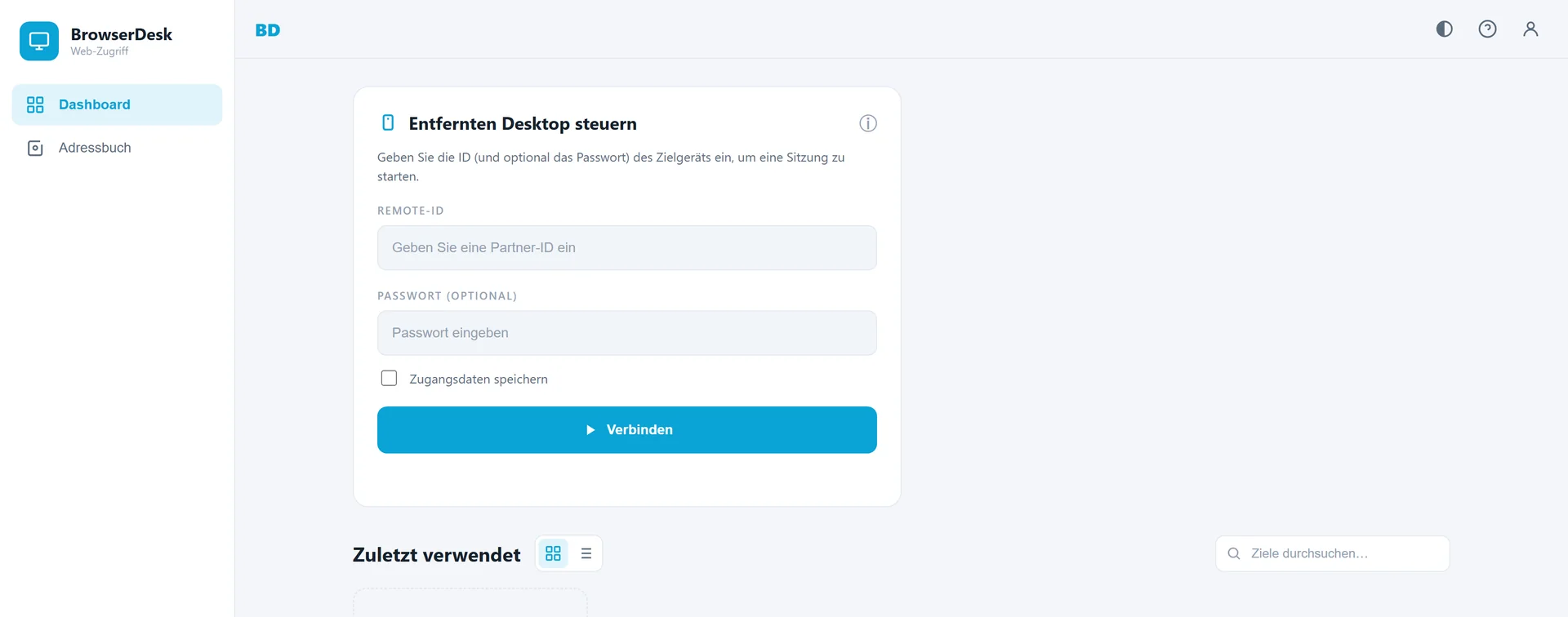This screenshot has height=617, width=1568.
Task: Click the info icon in remote desktop card
Action: (x=868, y=123)
